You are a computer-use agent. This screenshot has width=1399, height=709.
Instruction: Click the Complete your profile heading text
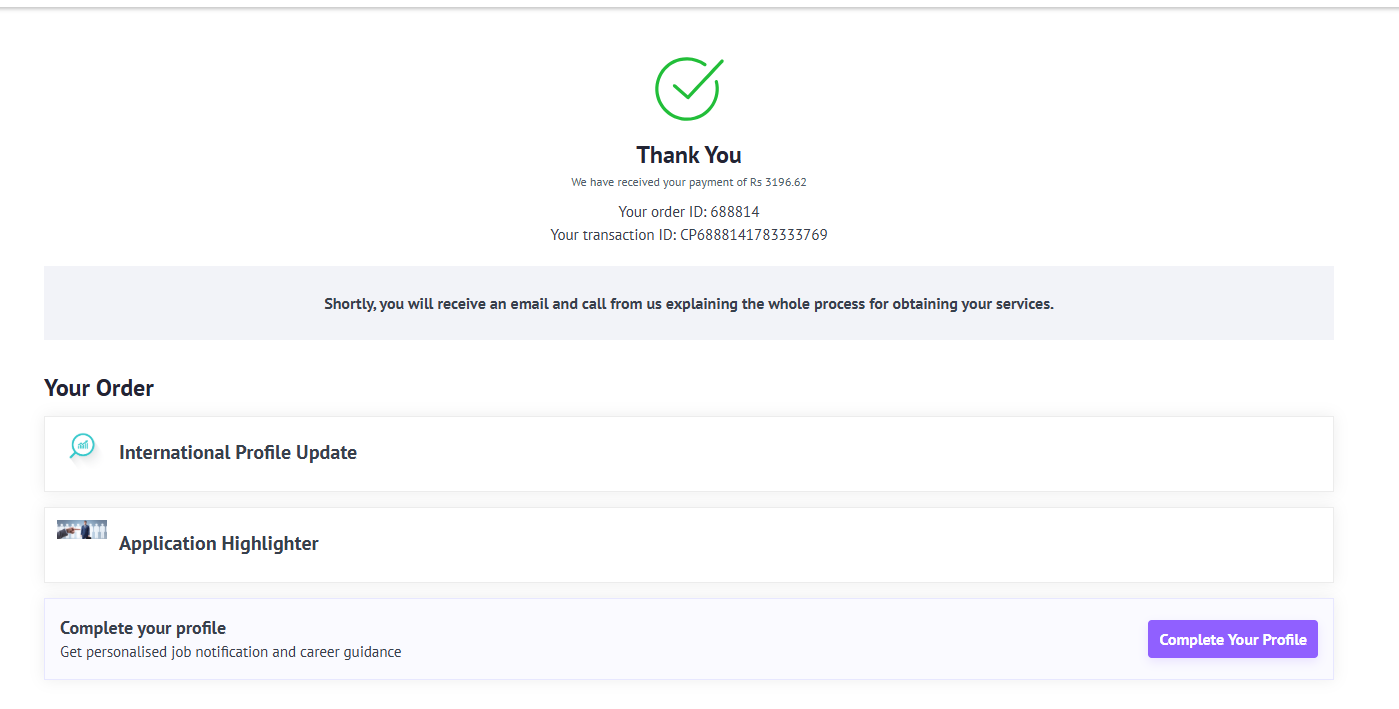tap(143, 628)
